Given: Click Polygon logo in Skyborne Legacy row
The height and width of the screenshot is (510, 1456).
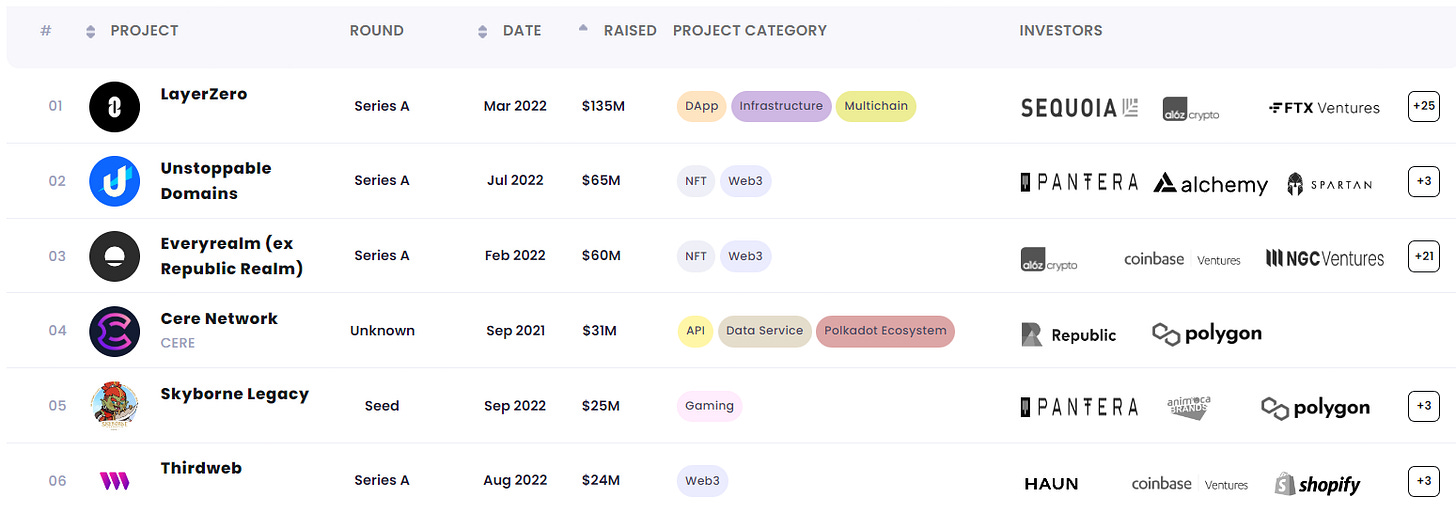Looking at the screenshot, I should pos(1315,408).
